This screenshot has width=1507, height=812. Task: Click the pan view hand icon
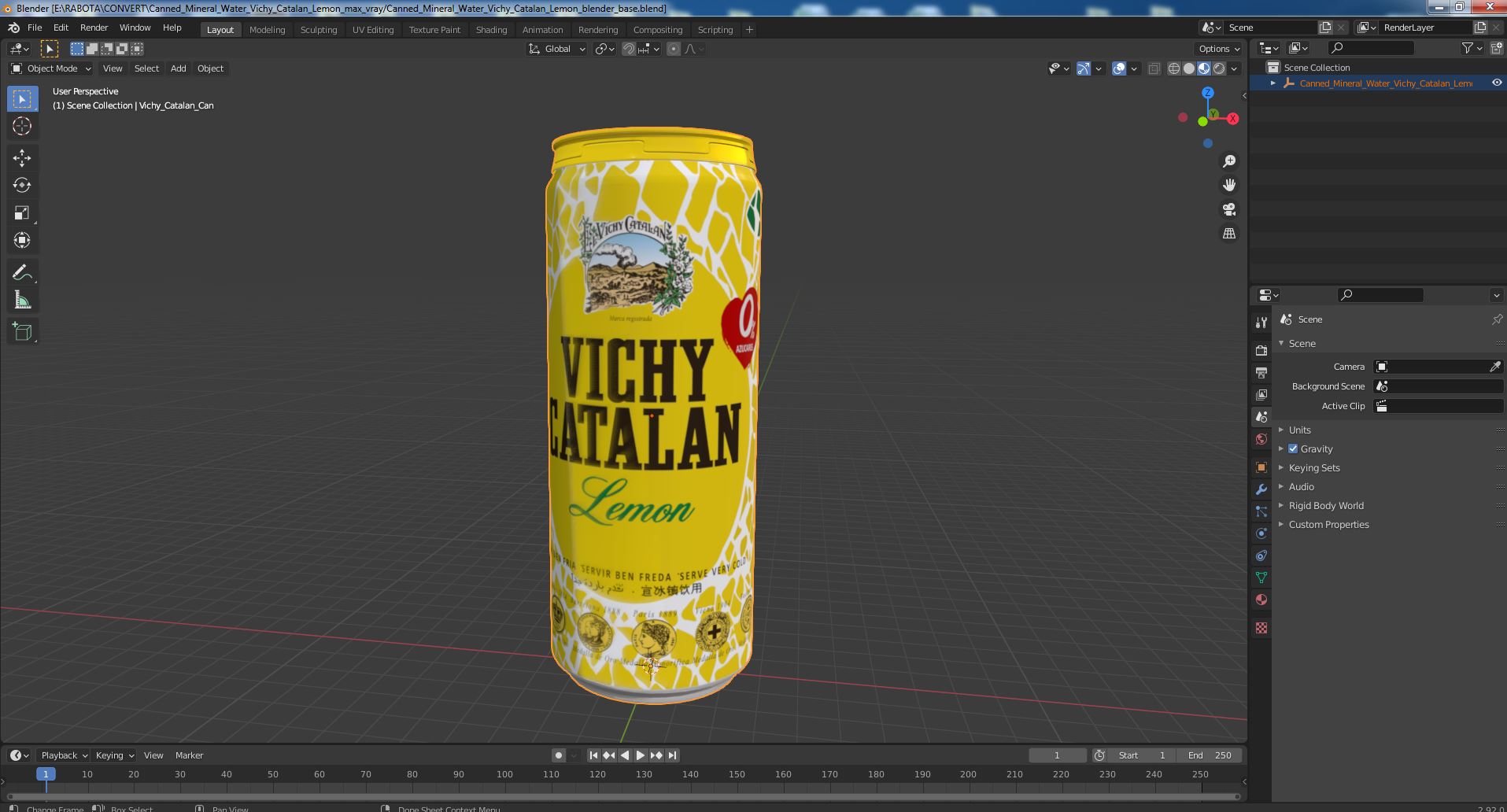tap(1228, 185)
